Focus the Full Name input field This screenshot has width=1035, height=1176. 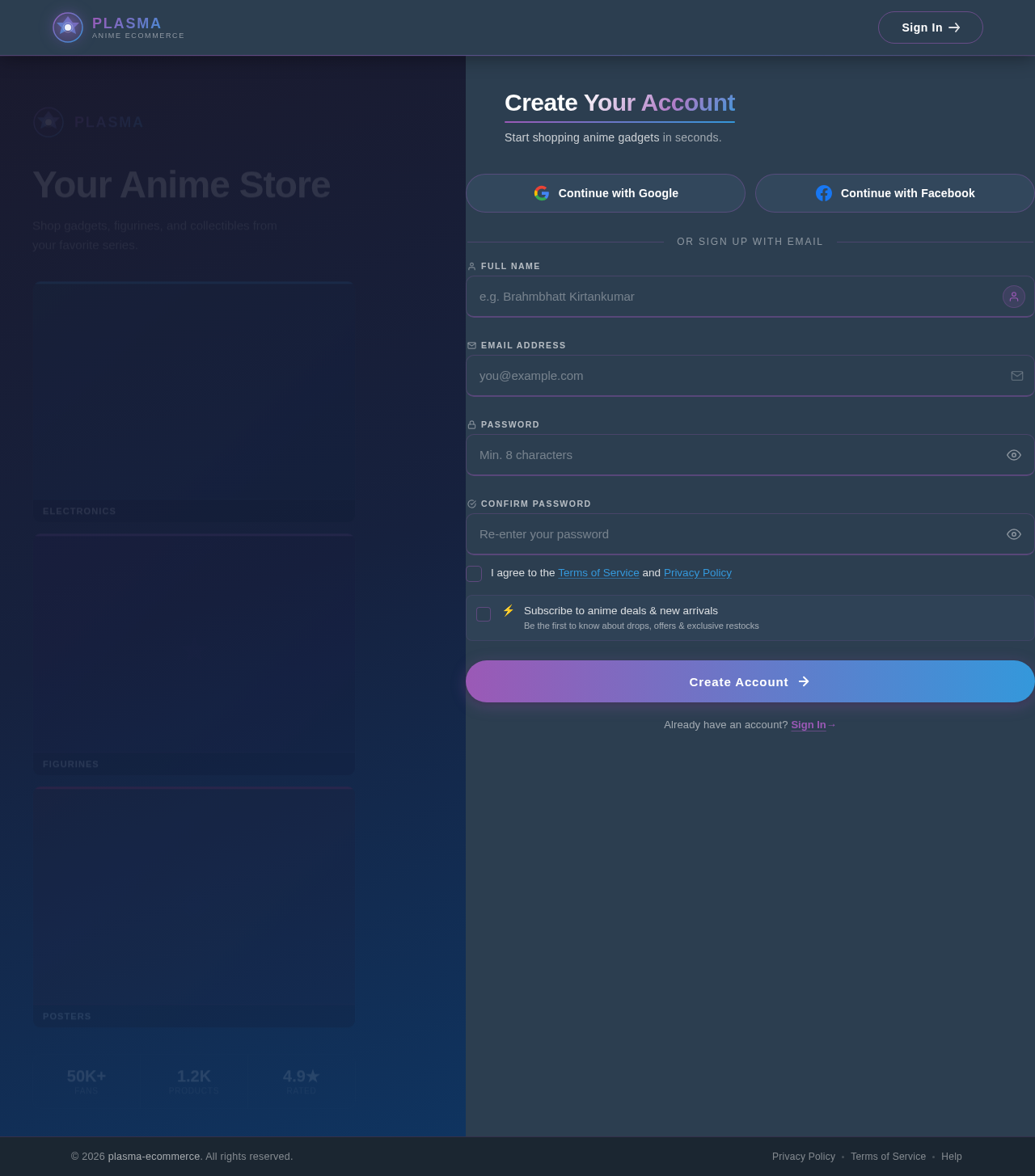click(750, 297)
